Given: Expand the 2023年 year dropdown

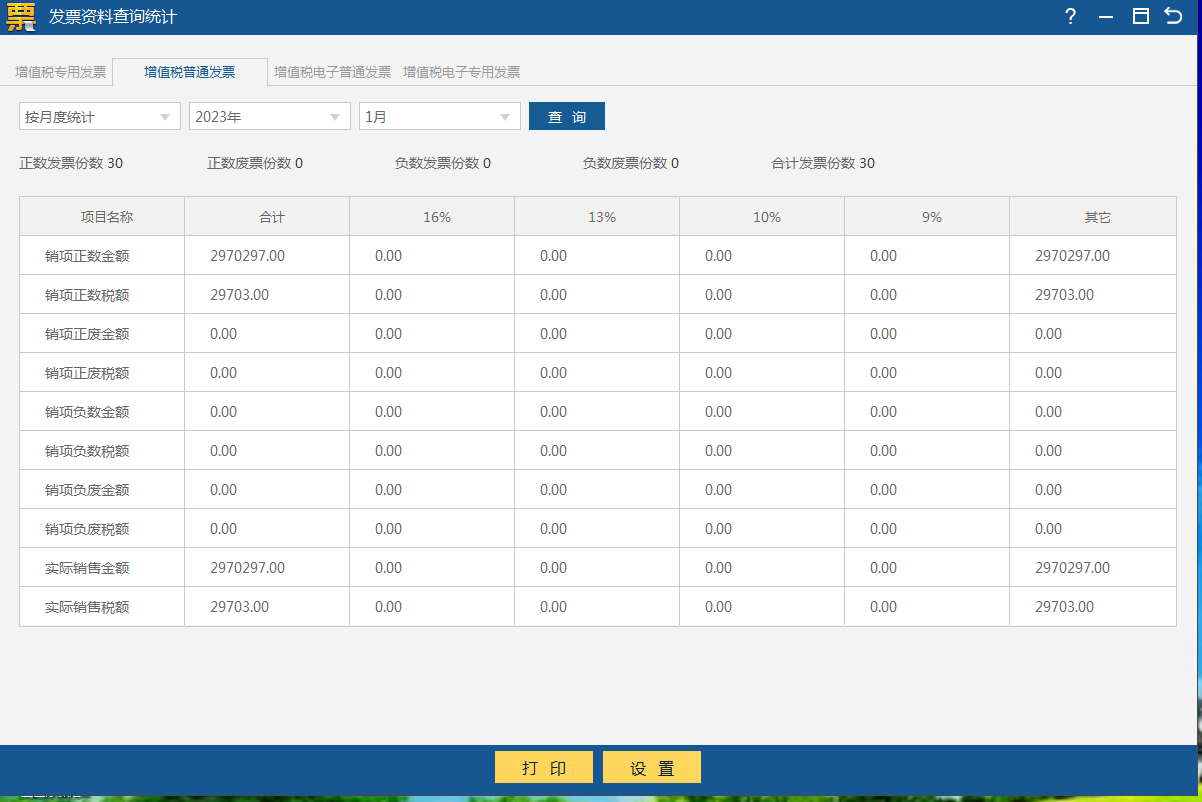Looking at the screenshot, I should [269, 117].
